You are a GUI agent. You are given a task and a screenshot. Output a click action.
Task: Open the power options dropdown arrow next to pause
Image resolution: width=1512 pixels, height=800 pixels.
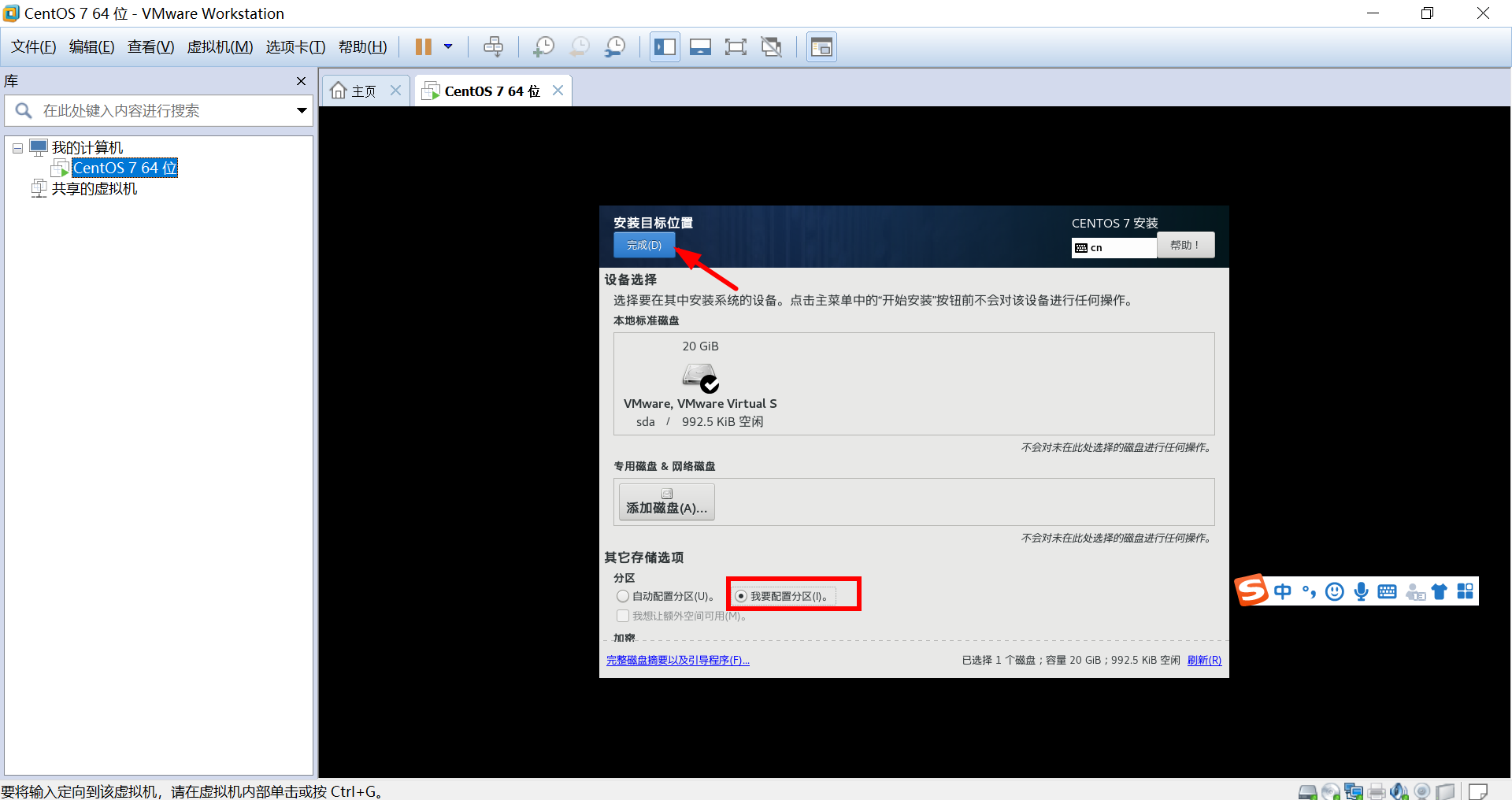[x=448, y=47]
